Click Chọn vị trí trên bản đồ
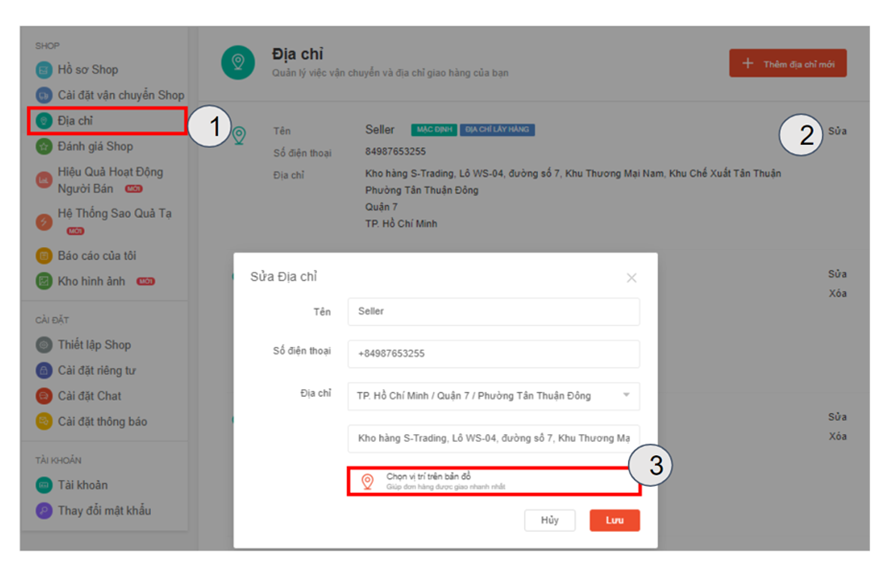Viewport: 896px width, 576px height. (x=428, y=477)
